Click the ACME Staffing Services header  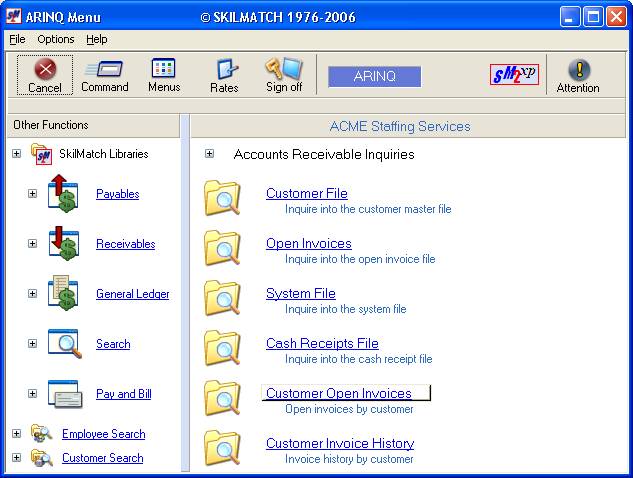[x=408, y=126]
